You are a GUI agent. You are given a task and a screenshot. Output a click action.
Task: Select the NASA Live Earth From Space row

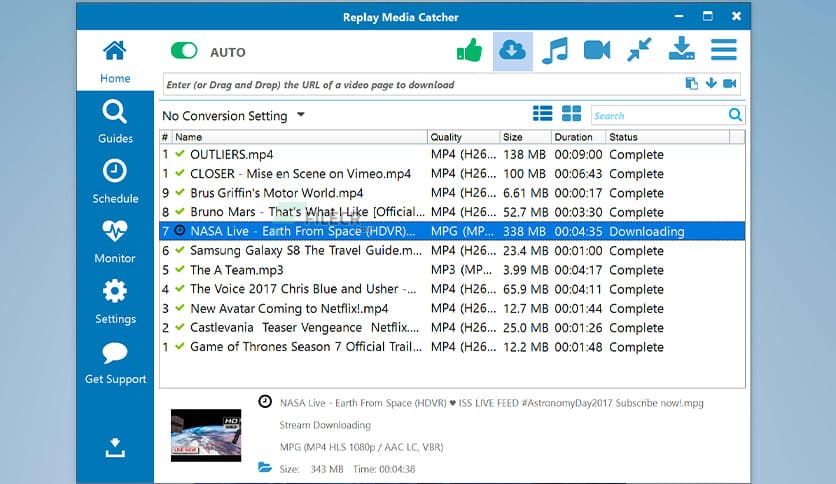point(452,231)
